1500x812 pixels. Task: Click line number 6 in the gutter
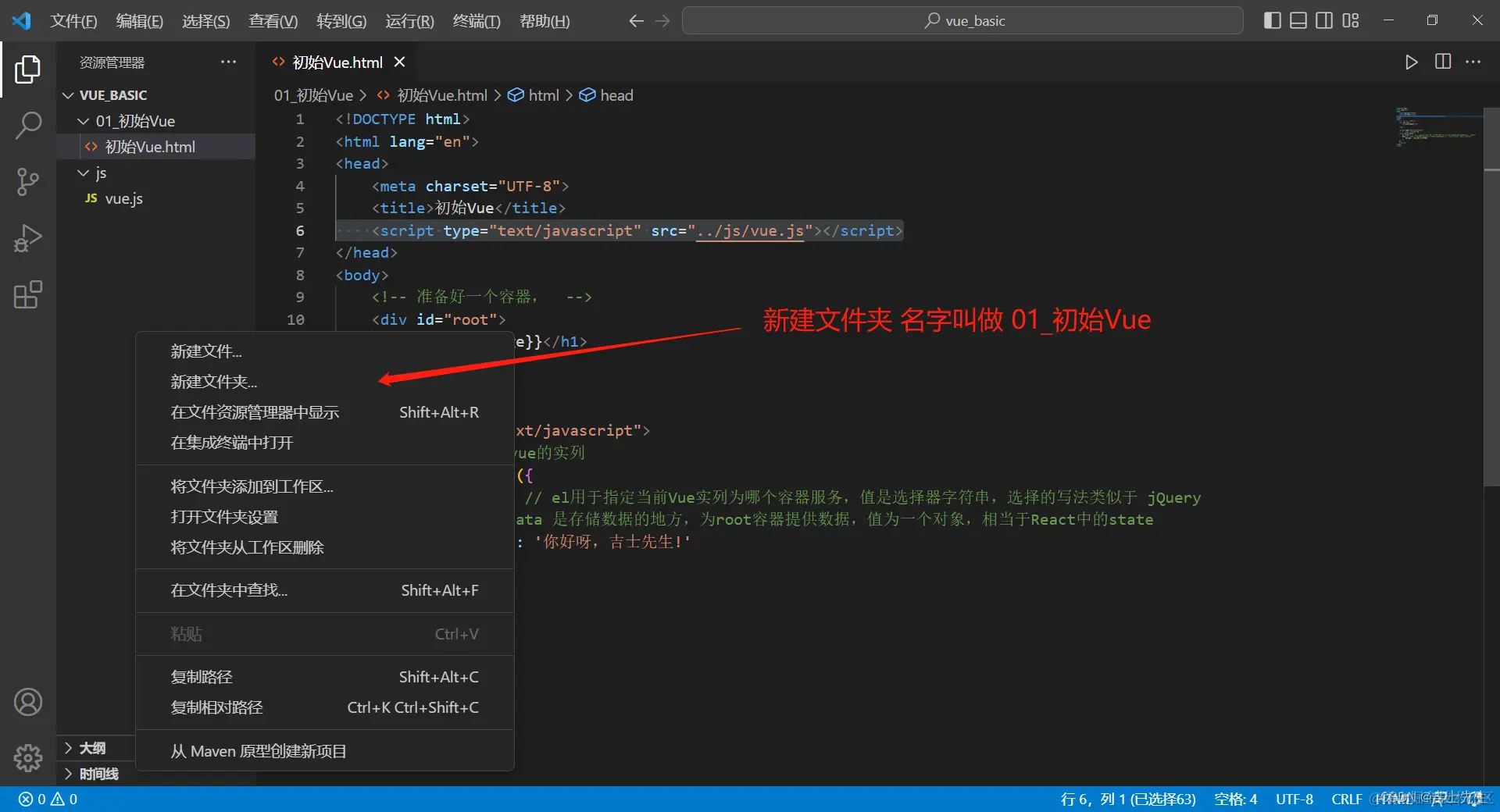point(299,230)
